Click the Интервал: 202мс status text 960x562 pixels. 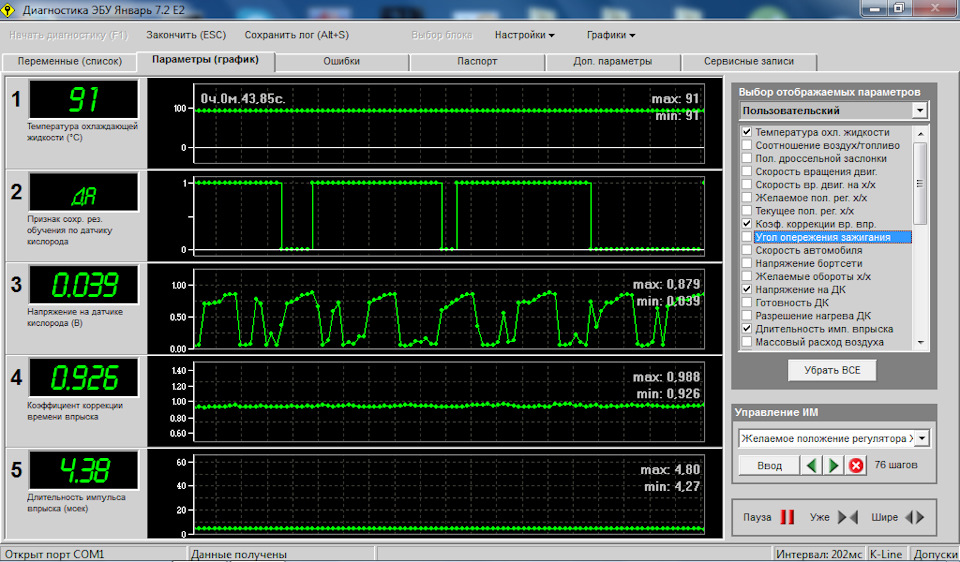pyautogui.click(x=819, y=554)
